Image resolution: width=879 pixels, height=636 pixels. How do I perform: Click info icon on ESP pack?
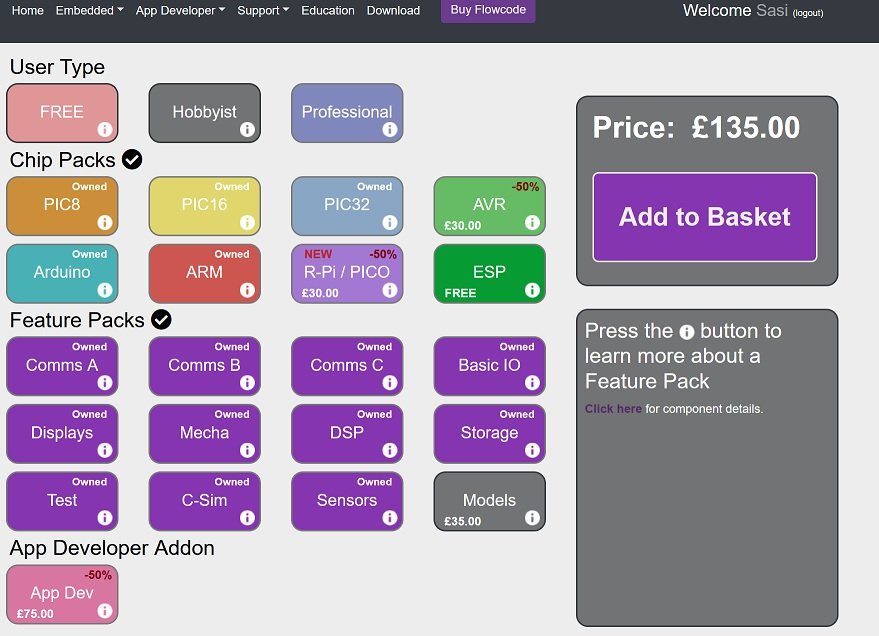click(x=532, y=291)
